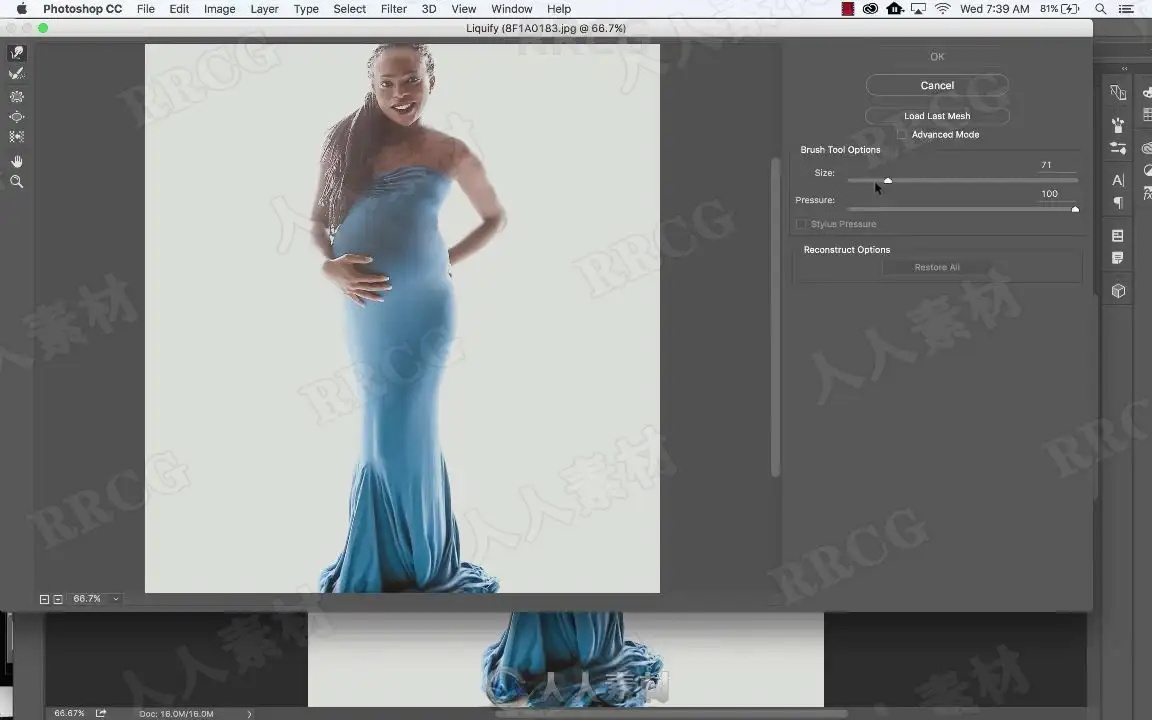Click the OK button in Liquify
The image size is (1152, 720).
(x=937, y=57)
